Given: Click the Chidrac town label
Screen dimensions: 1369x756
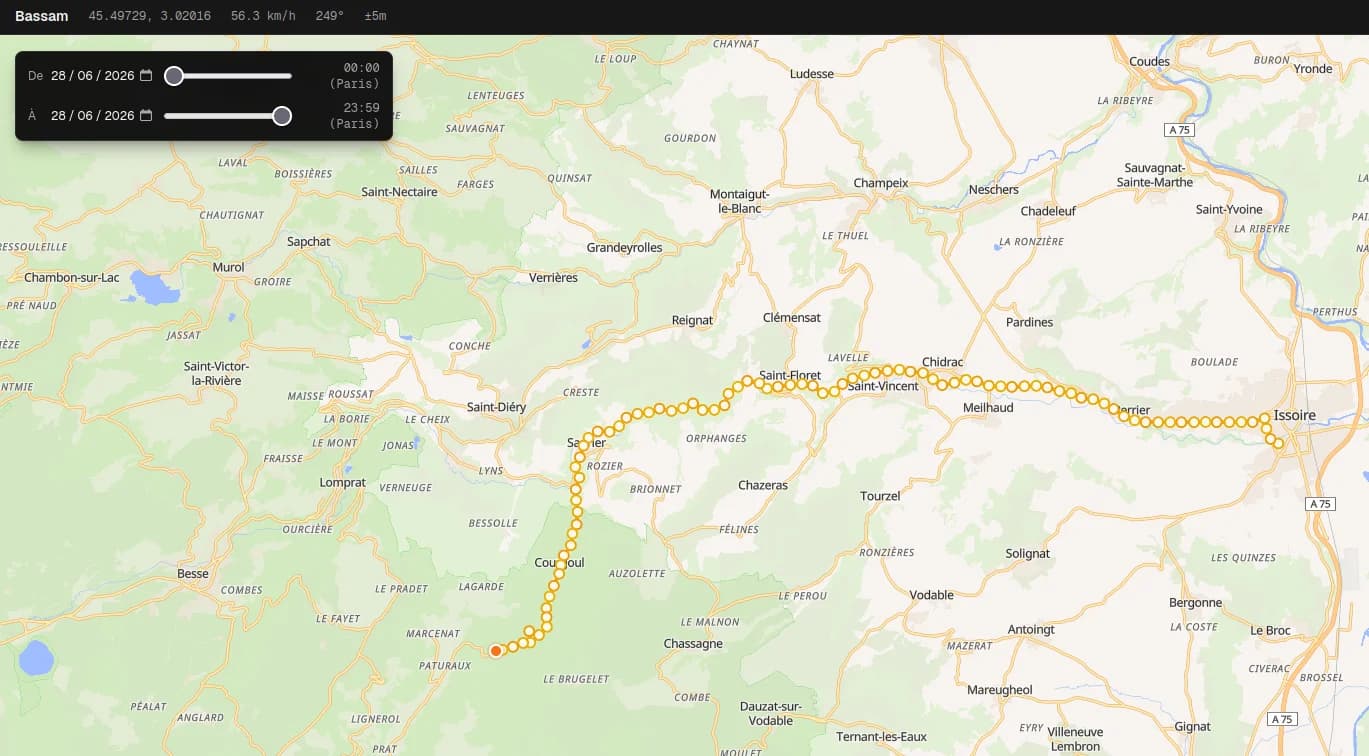Looking at the screenshot, I should (x=942, y=362).
